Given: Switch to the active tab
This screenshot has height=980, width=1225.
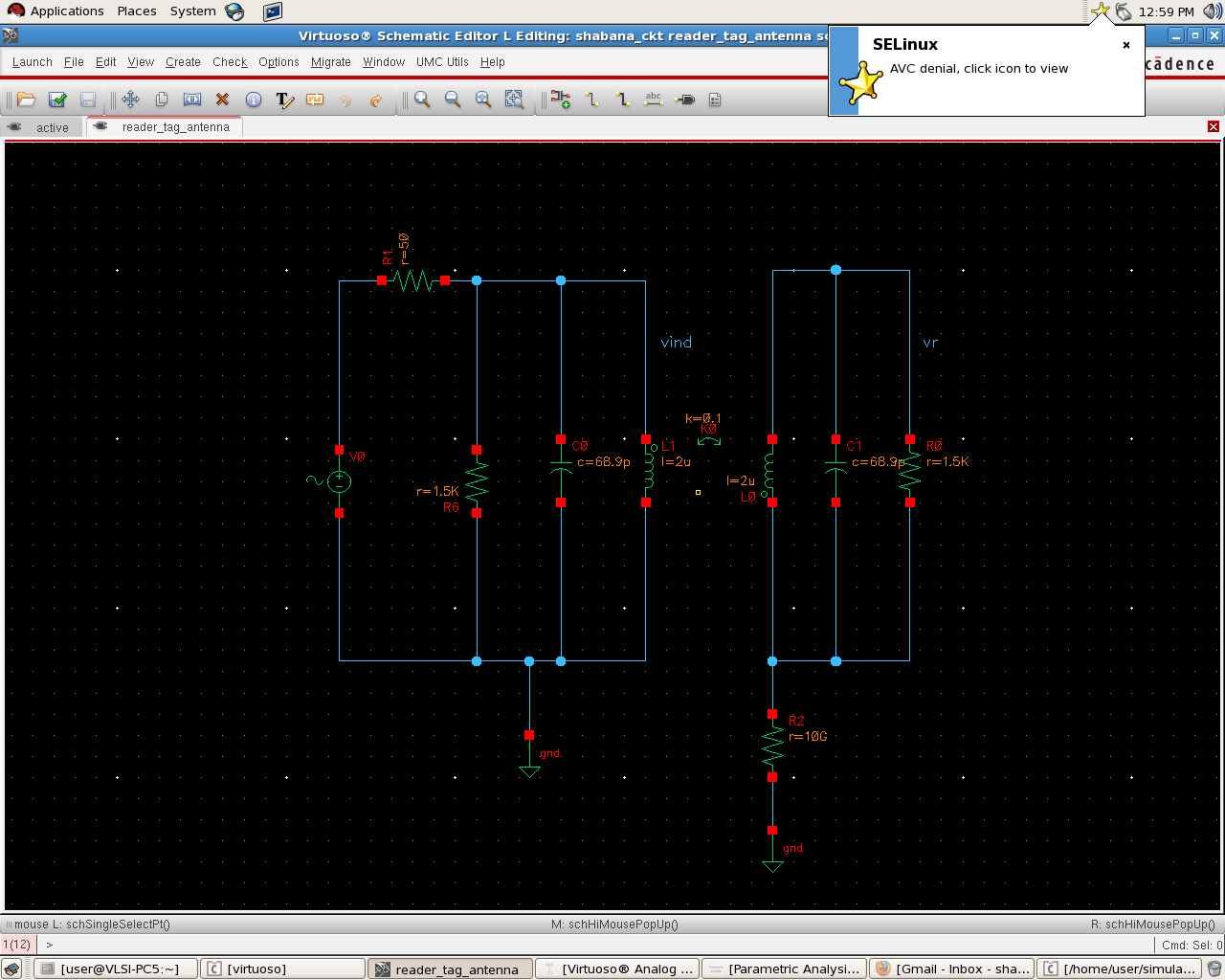Looking at the screenshot, I should 52,127.
